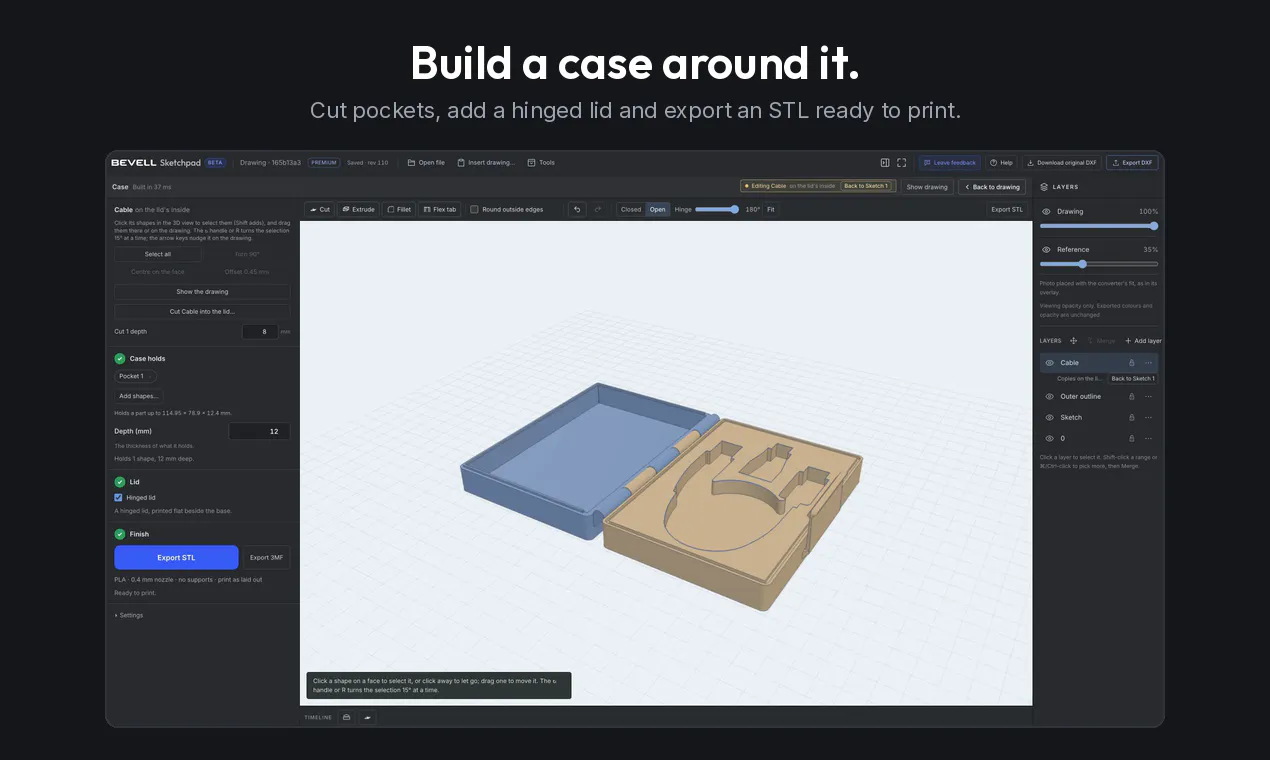Image resolution: width=1270 pixels, height=760 pixels.
Task: Click the PREMIUM badge
Action: click(324, 162)
